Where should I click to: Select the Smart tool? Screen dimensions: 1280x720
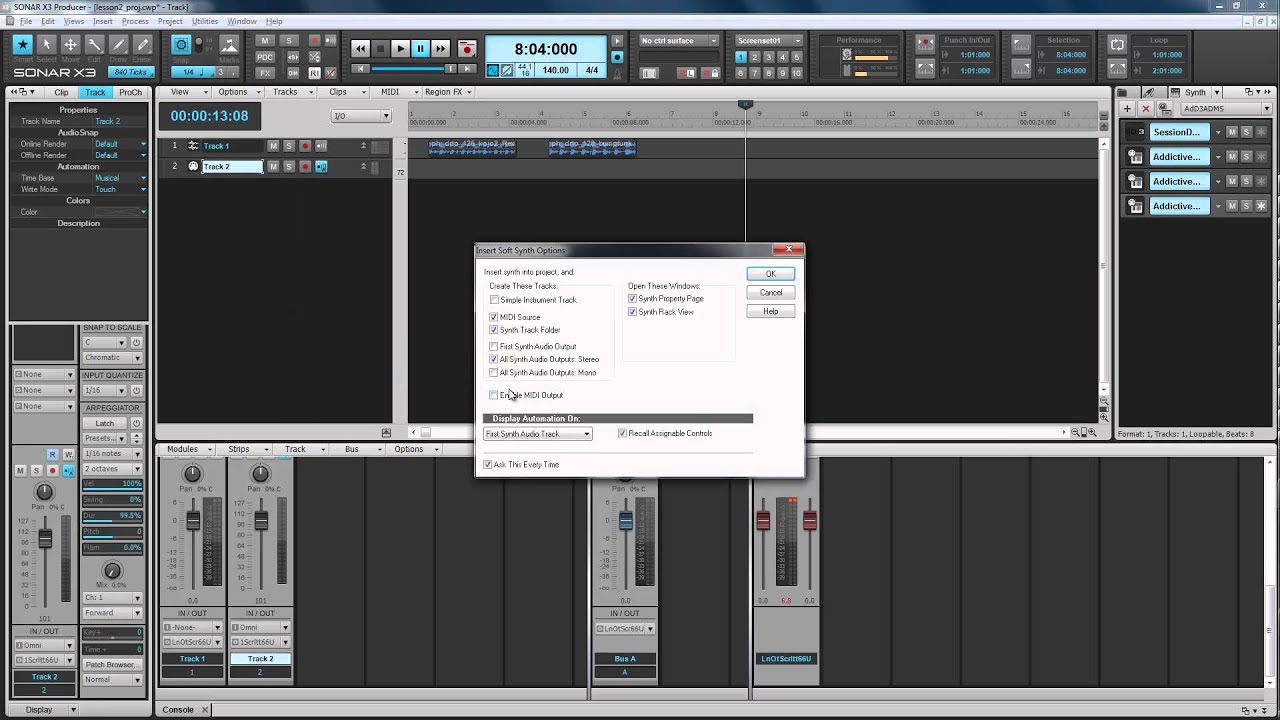click(22, 45)
